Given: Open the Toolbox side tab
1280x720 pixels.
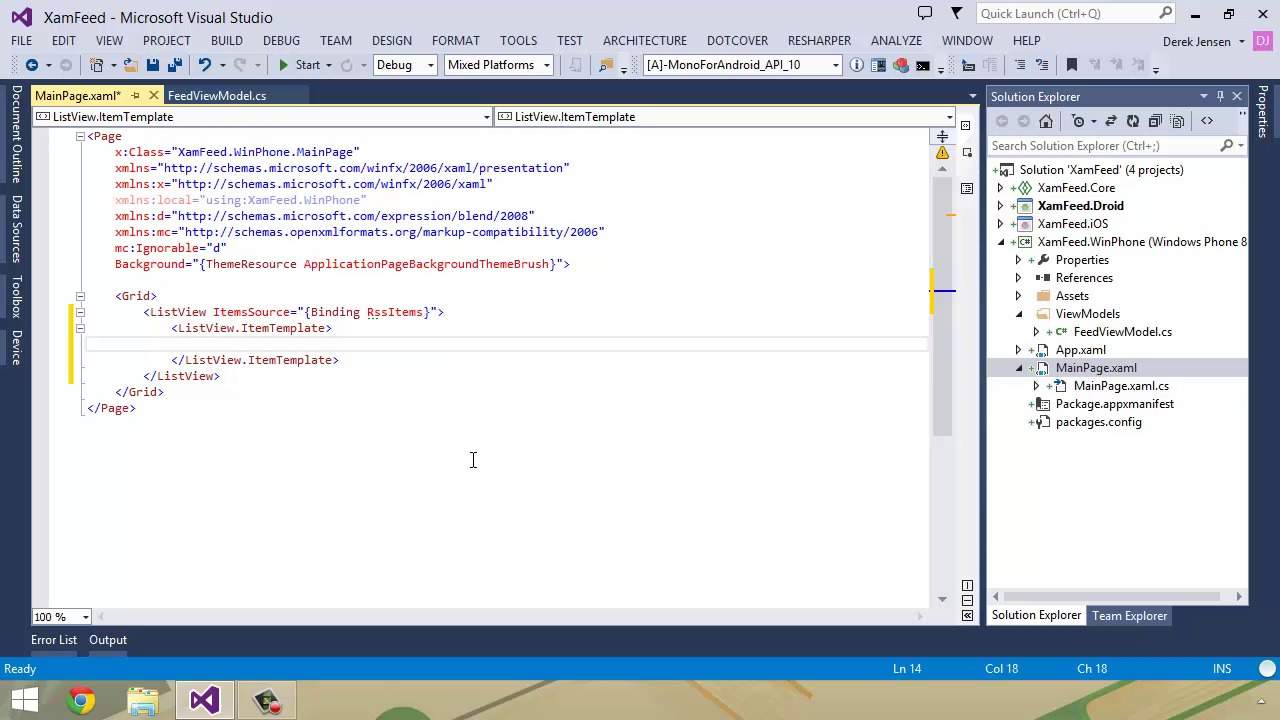Looking at the screenshot, I should (x=16, y=298).
